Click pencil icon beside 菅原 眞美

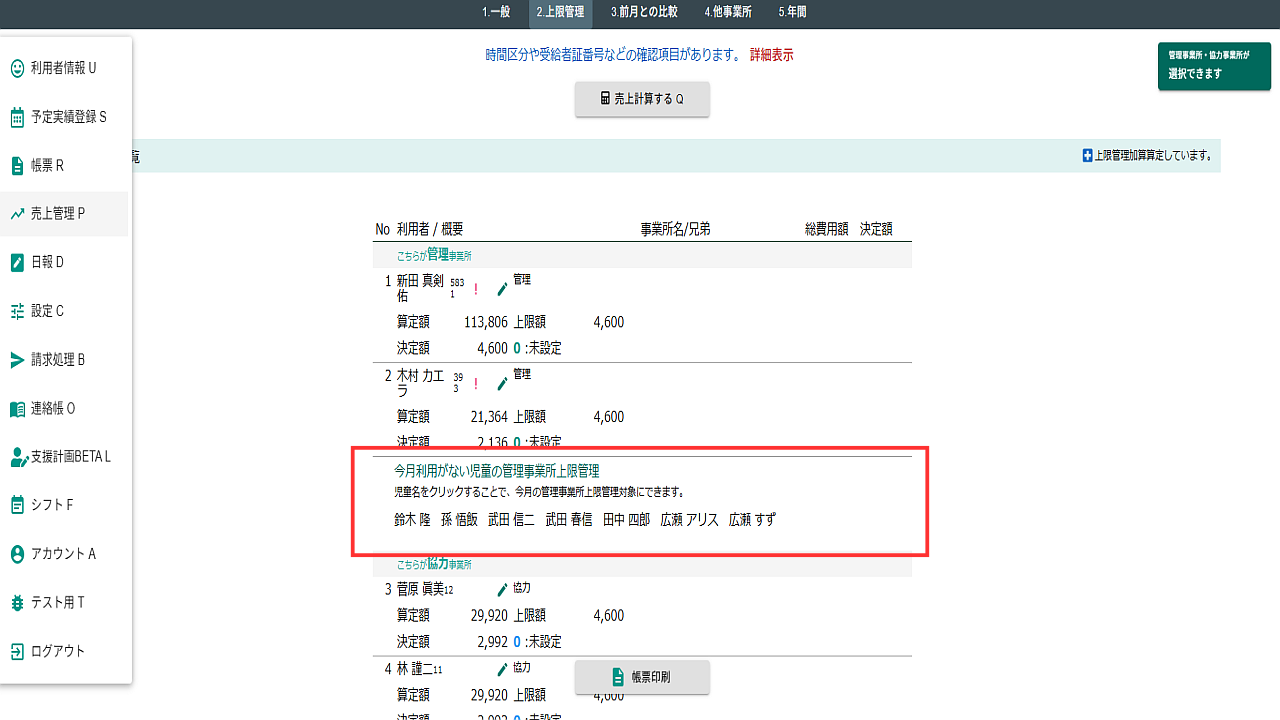point(503,590)
